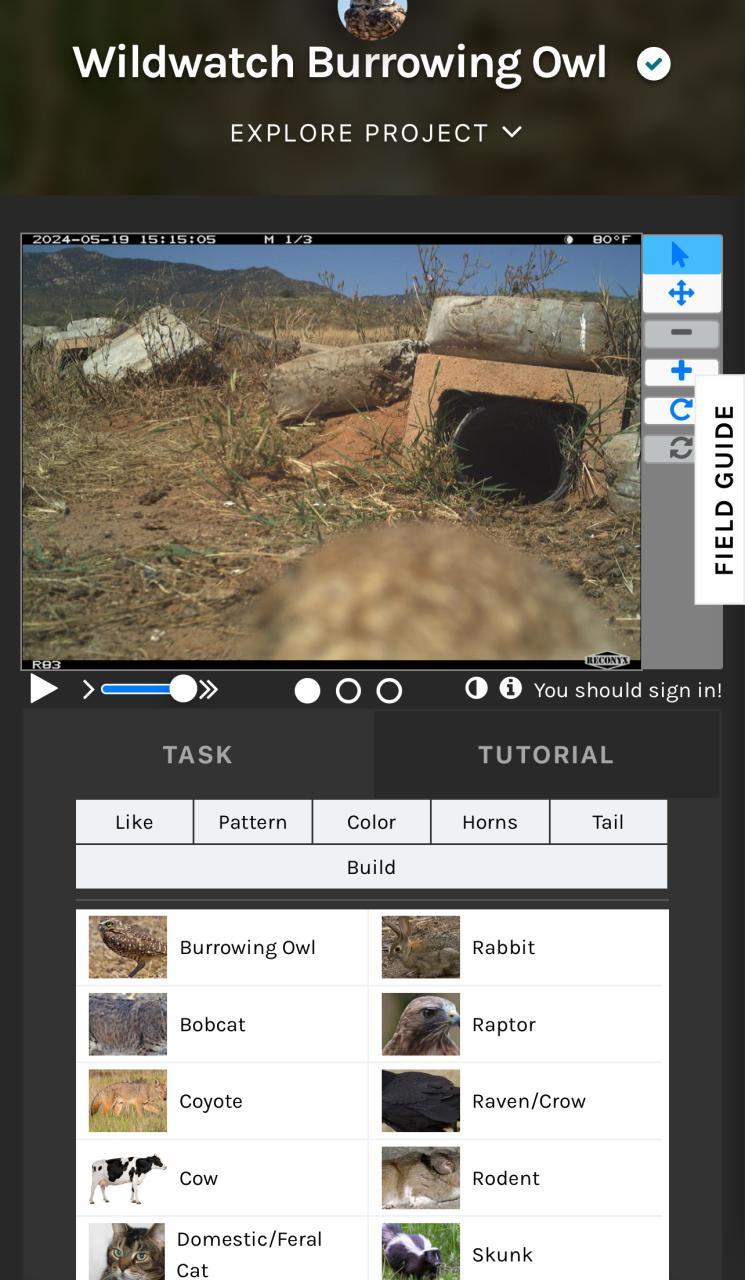Open the Horns filter
Image resolution: width=745 pixels, height=1280 pixels.
[x=490, y=822]
